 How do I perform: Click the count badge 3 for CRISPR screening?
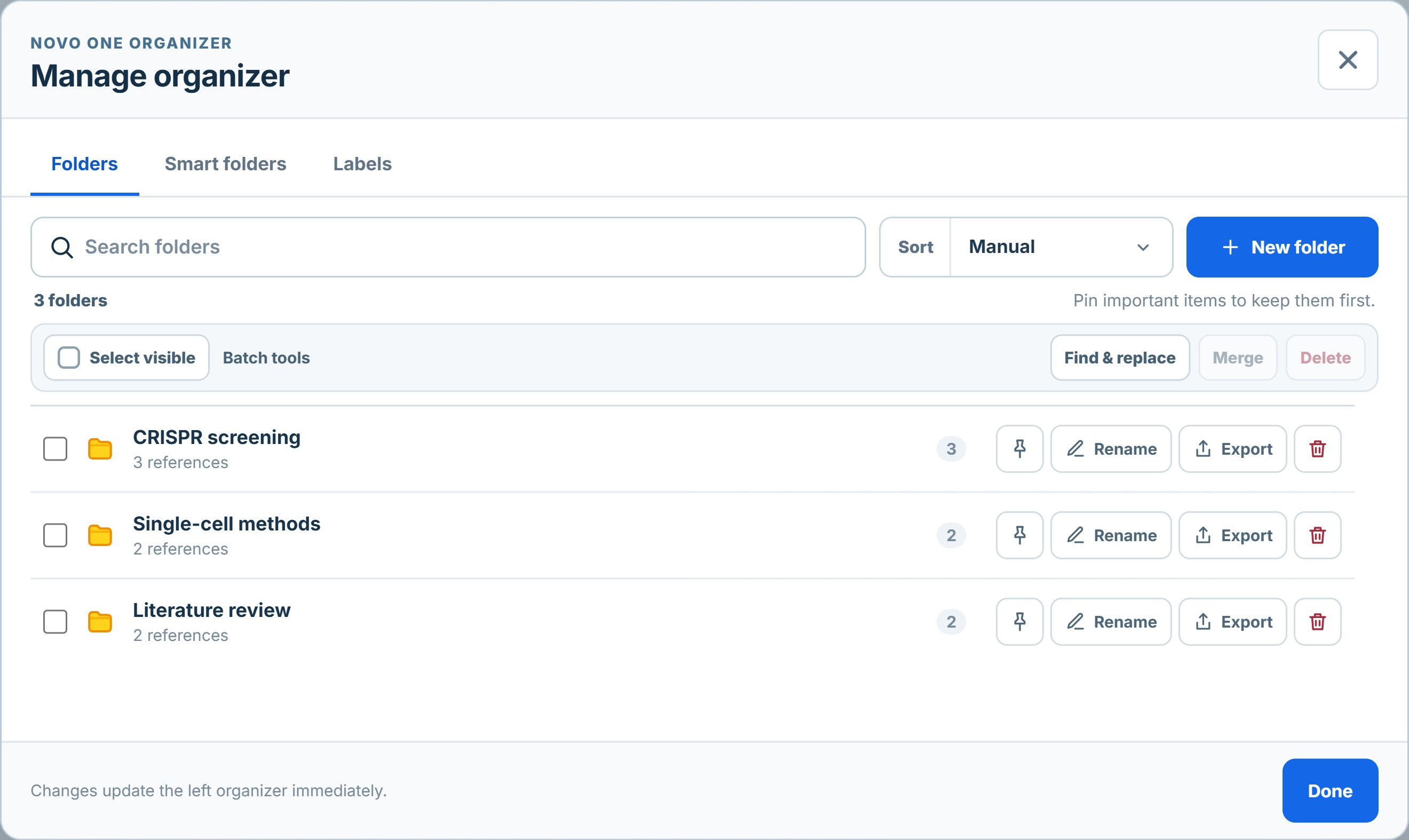coord(951,449)
